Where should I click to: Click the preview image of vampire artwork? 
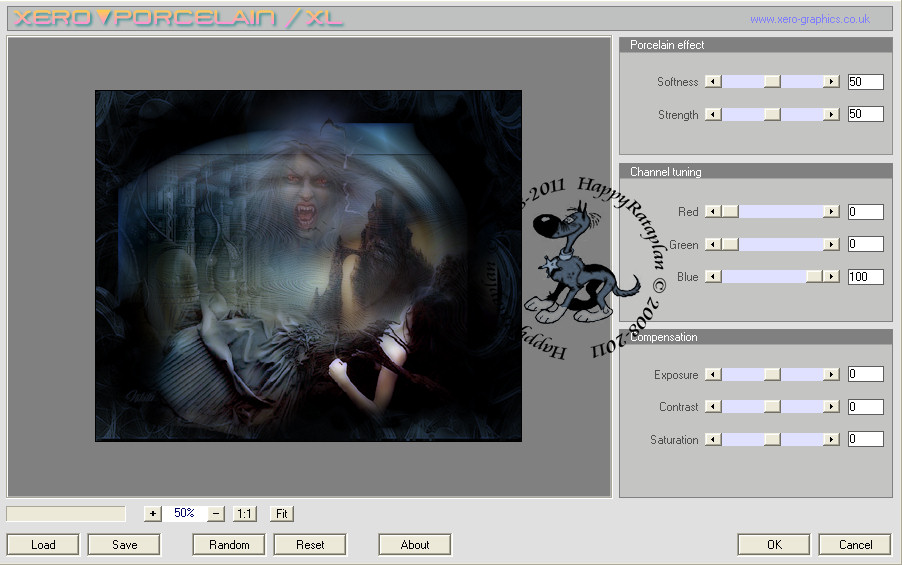point(308,266)
